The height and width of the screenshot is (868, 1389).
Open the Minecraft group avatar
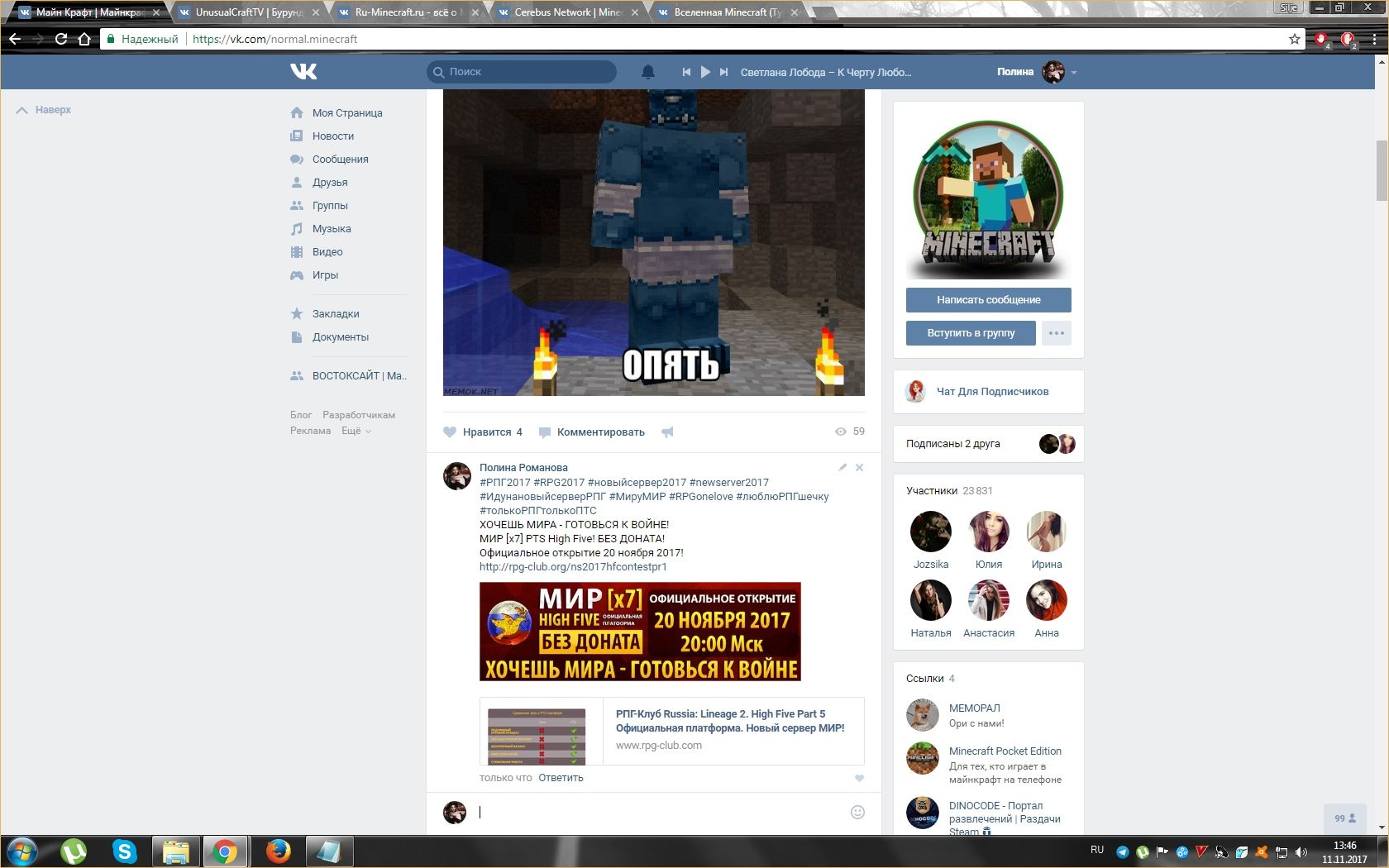tap(989, 198)
